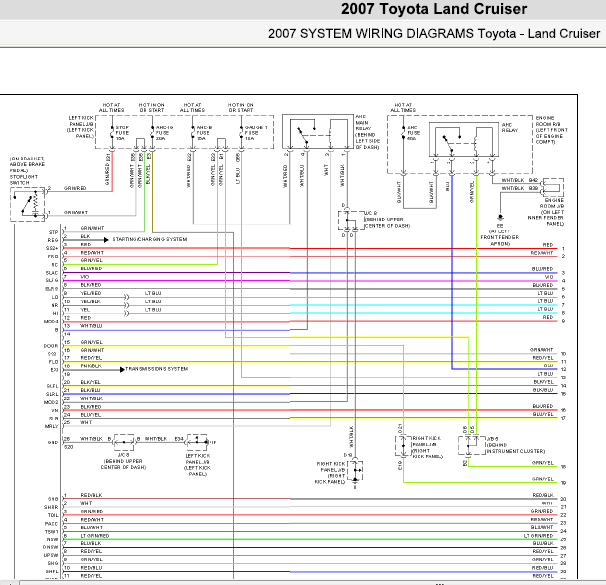Image resolution: width=606 pixels, height=585 pixels.
Task: Click the 'STP' terminal label
Action: (53, 232)
